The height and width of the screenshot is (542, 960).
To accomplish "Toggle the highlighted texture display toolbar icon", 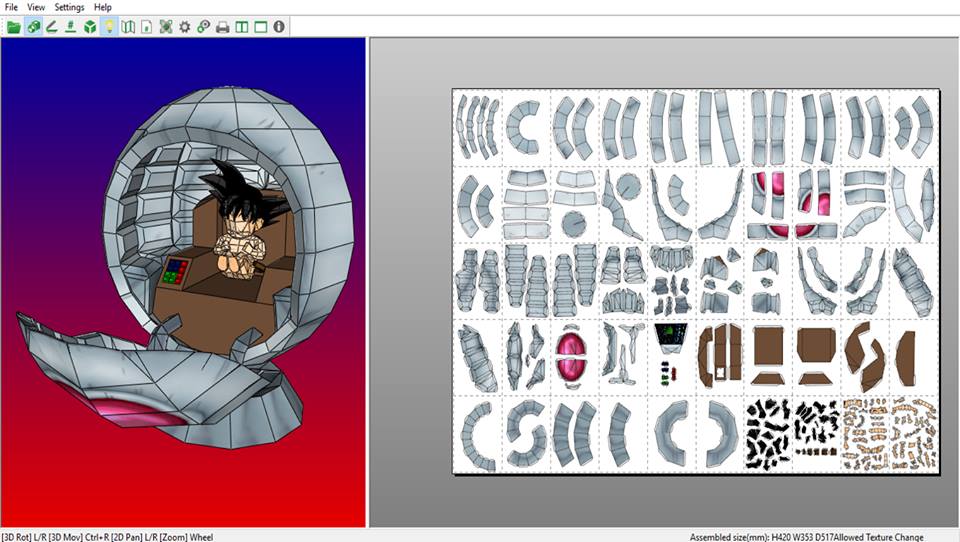I will (33, 27).
